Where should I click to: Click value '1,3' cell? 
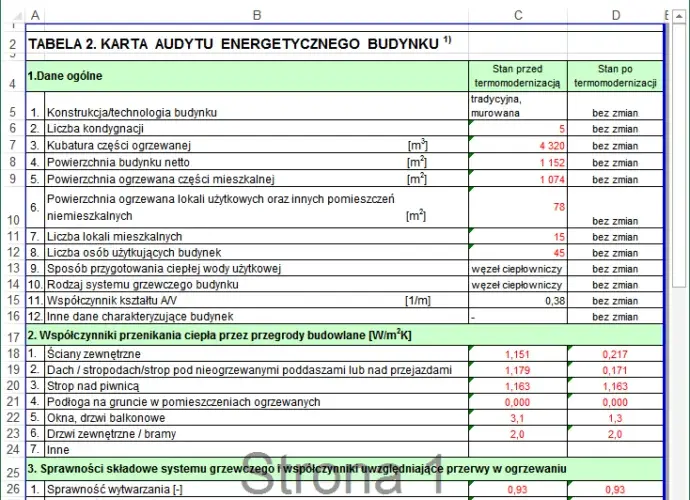point(616,418)
